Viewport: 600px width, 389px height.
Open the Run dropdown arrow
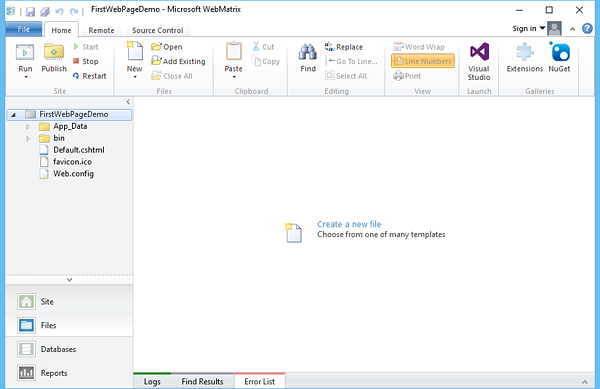[x=26, y=77]
